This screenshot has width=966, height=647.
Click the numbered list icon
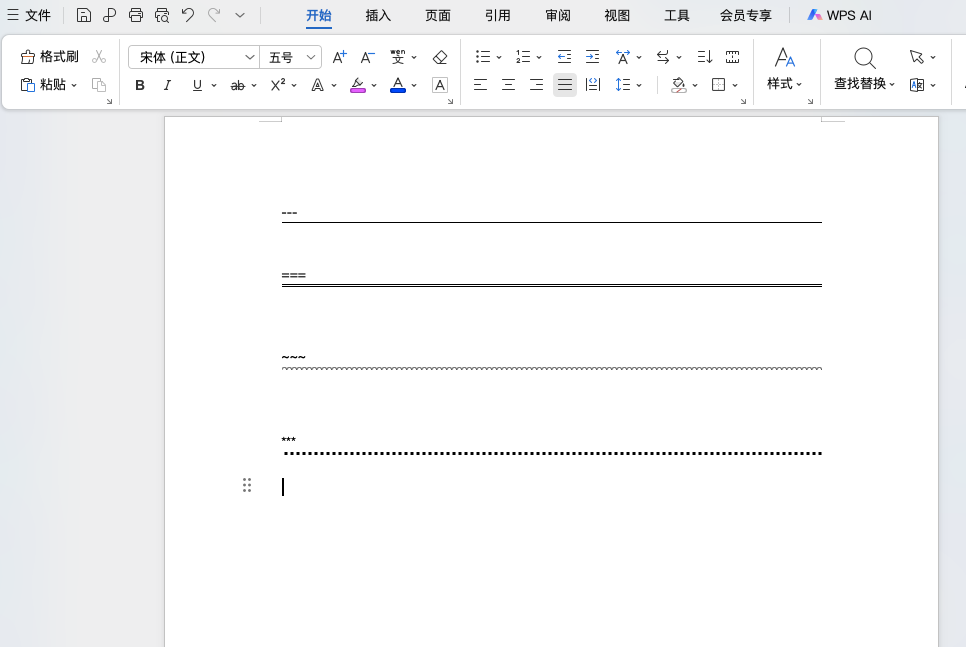523,57
